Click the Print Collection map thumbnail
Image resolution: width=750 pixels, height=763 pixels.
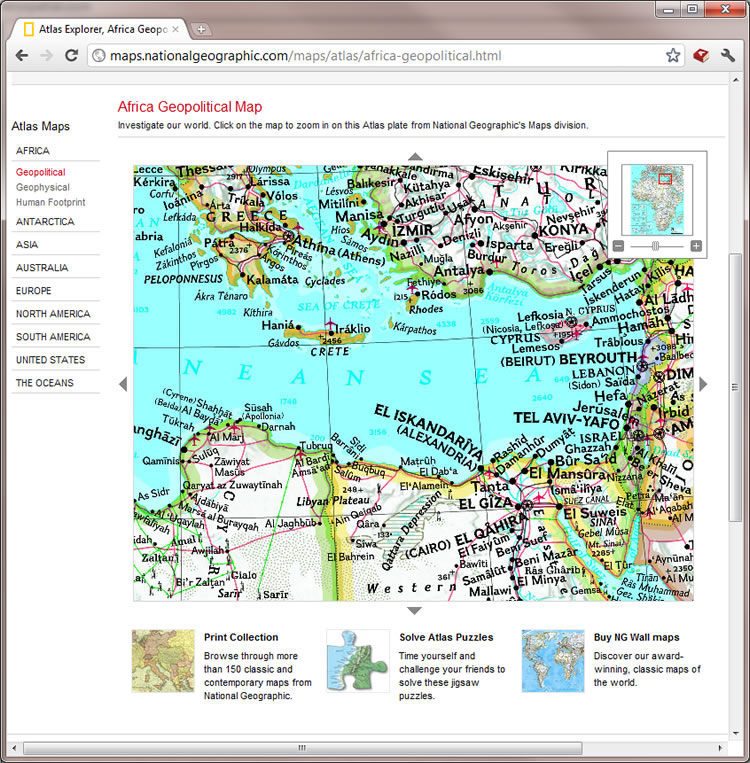coord(163,661)
